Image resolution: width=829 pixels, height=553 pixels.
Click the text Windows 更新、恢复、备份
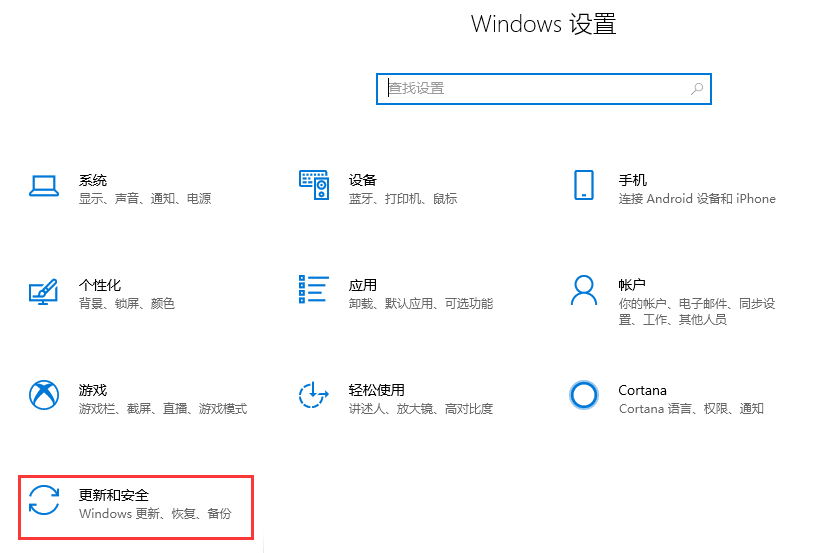(x=155, y=514)
